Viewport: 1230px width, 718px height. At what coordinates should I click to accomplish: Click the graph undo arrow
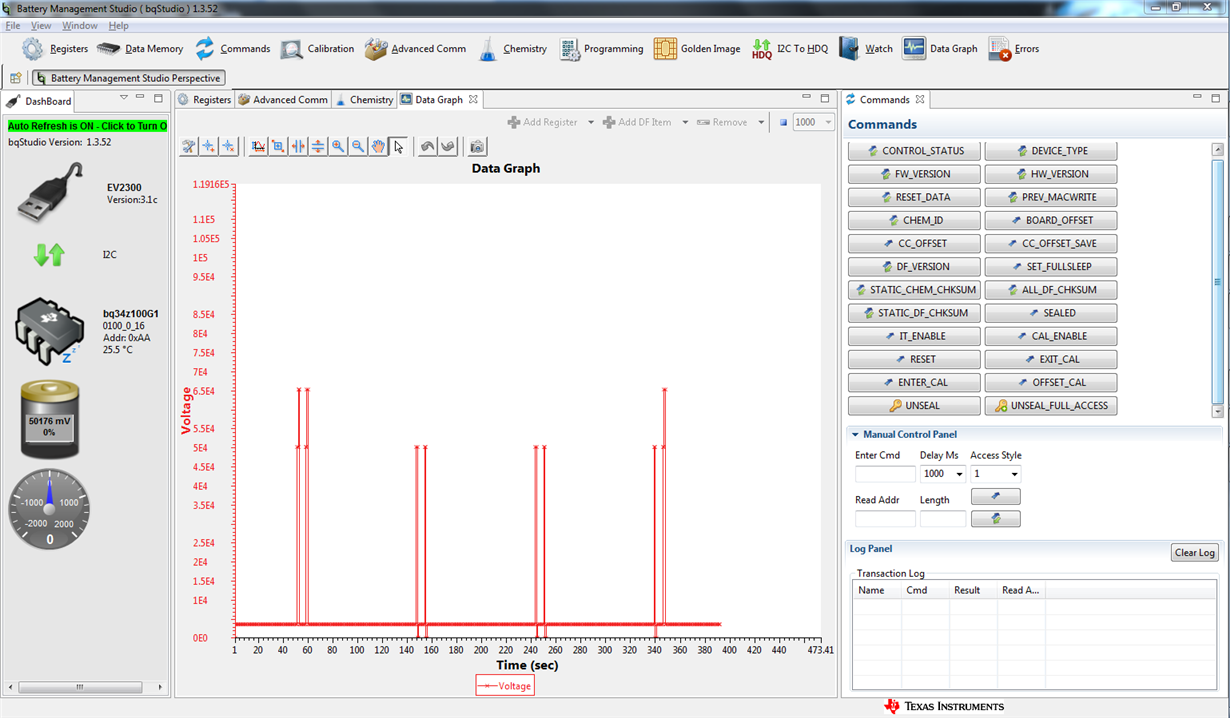428,146
